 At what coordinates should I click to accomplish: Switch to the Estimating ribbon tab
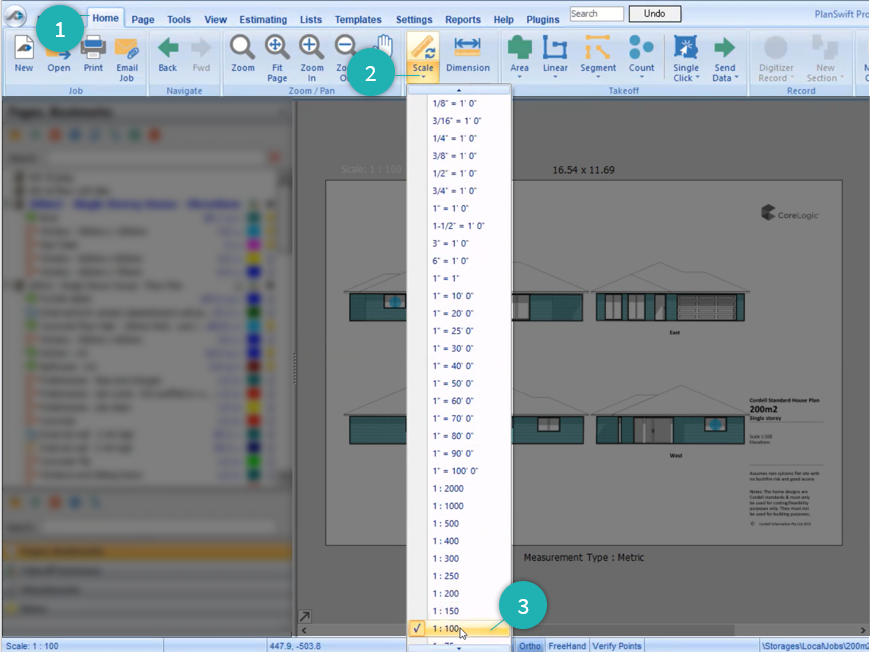263,18
